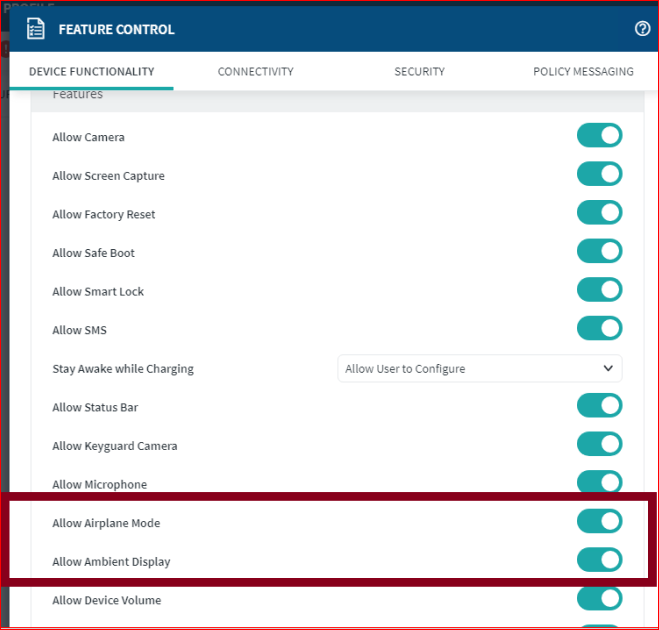Open the Security tab
The width and height of the screenshot is (659, 630).
tap(419, 72)
